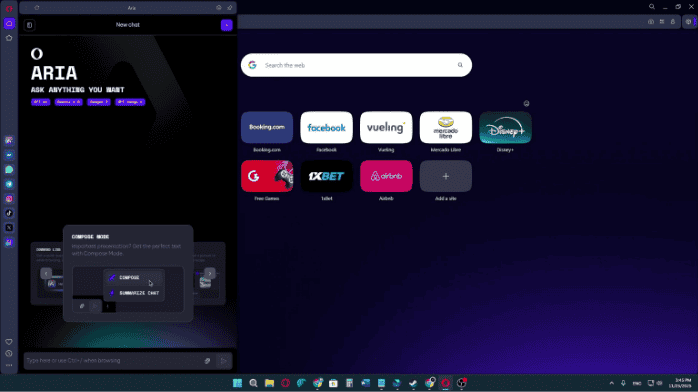
Task: Open Steam from taskbar
Action: [x=413, y=383]
